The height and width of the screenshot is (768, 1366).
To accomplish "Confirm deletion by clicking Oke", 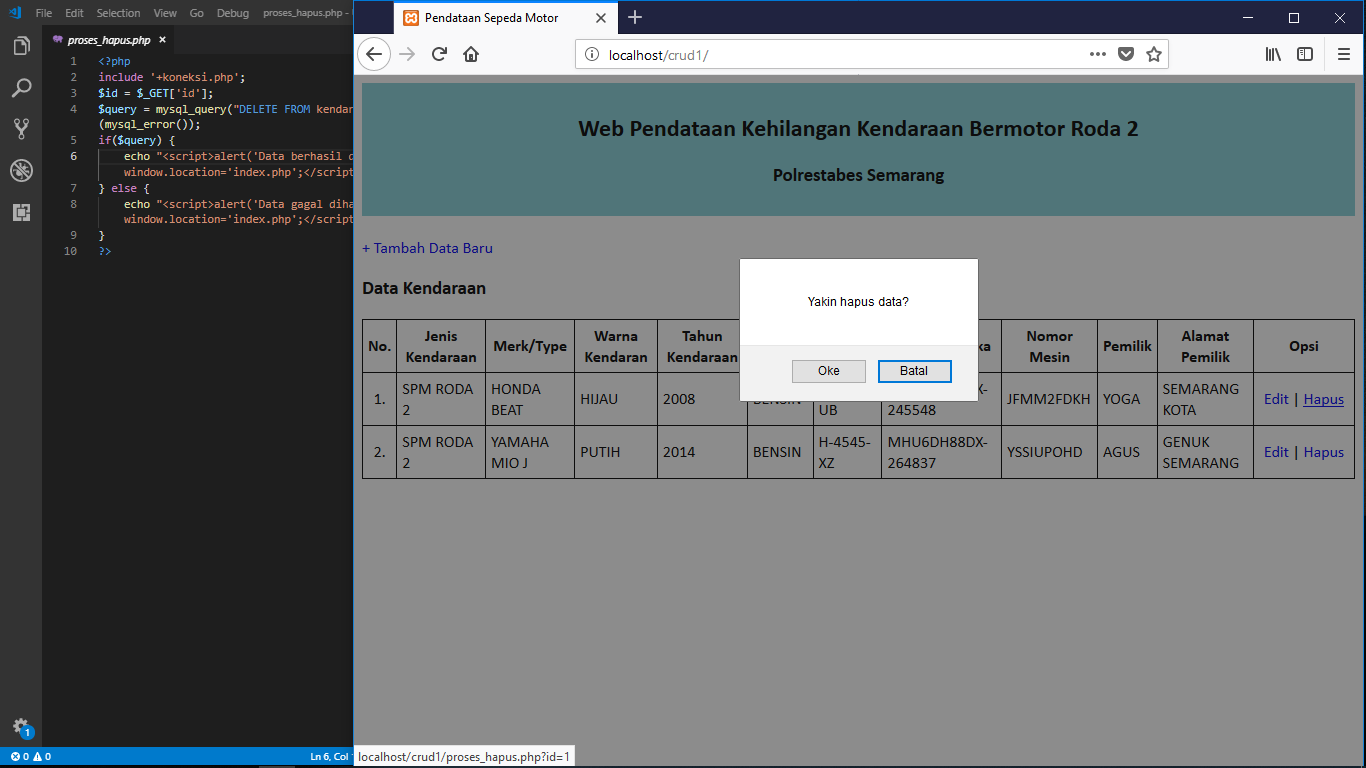I will pos(828,370).
